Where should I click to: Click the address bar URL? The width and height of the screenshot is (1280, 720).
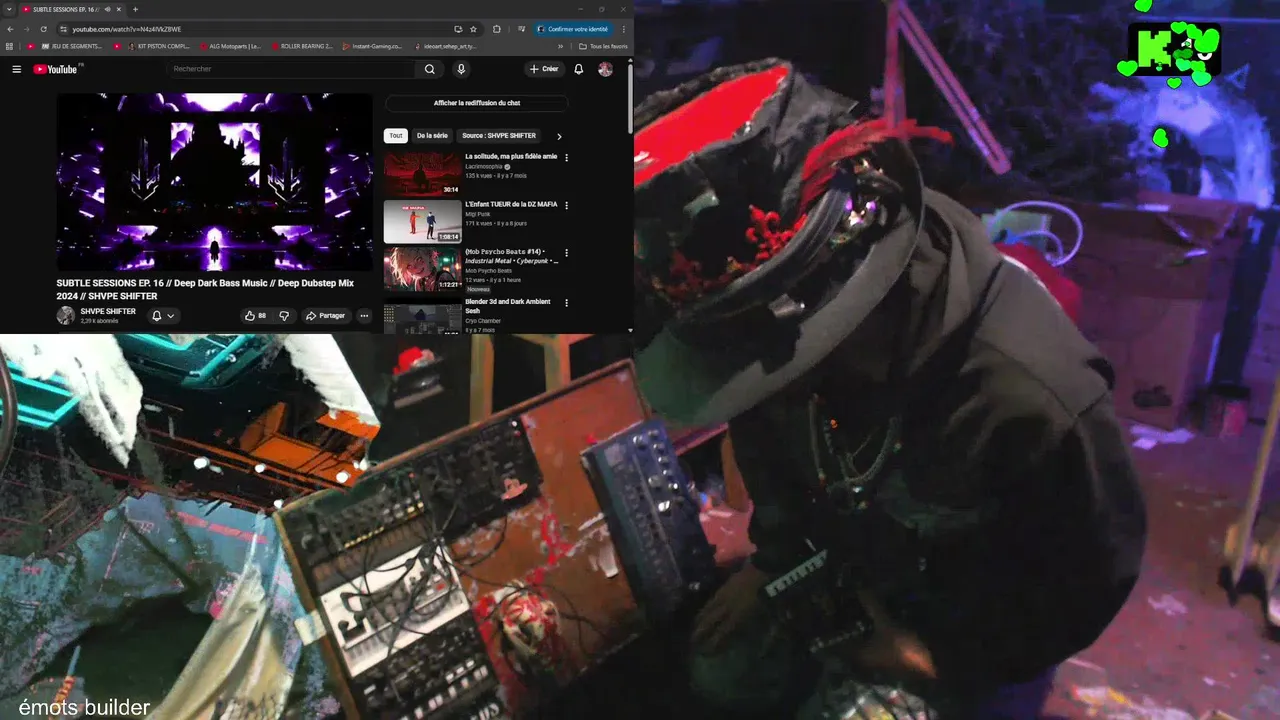click(127, 29)
